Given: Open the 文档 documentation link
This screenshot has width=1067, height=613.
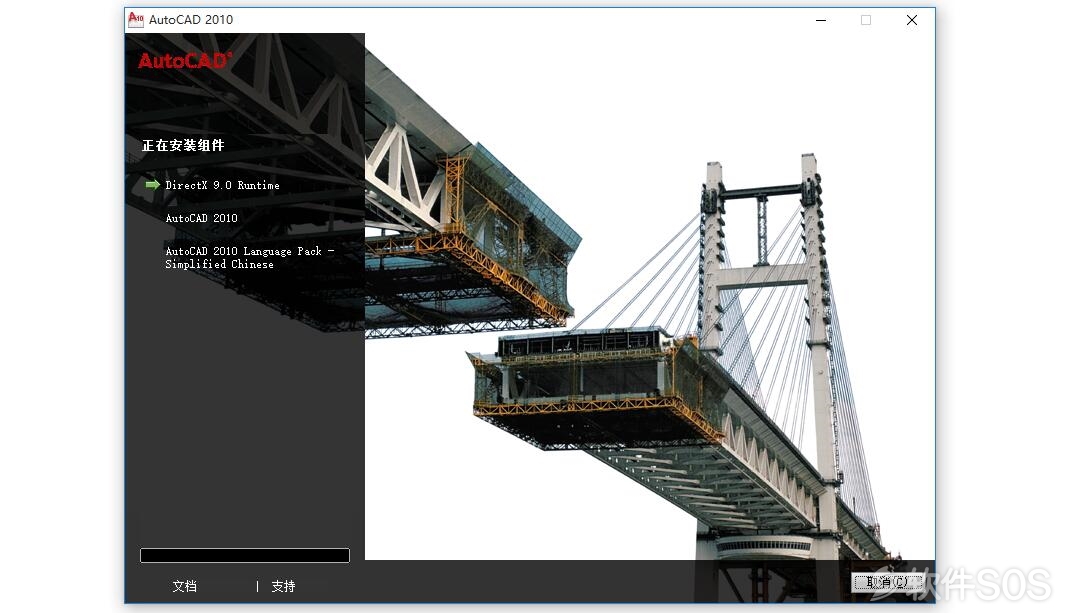Looking at the screenshot, I should [184, 586].
